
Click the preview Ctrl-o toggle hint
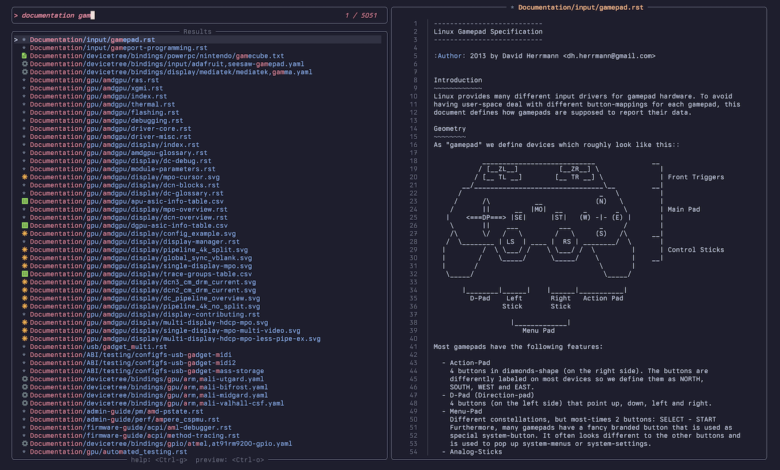pos(229,460)
